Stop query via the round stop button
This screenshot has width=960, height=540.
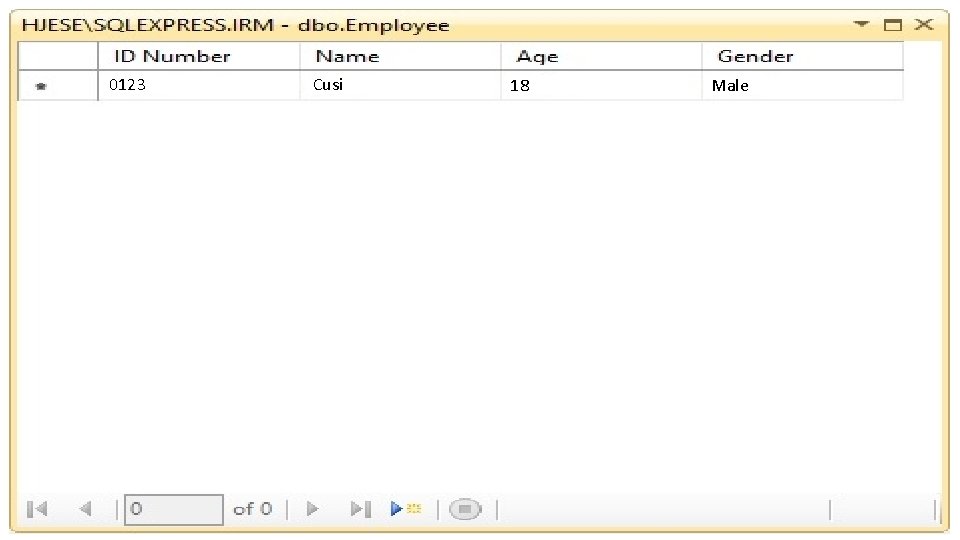tap(465, 509)
